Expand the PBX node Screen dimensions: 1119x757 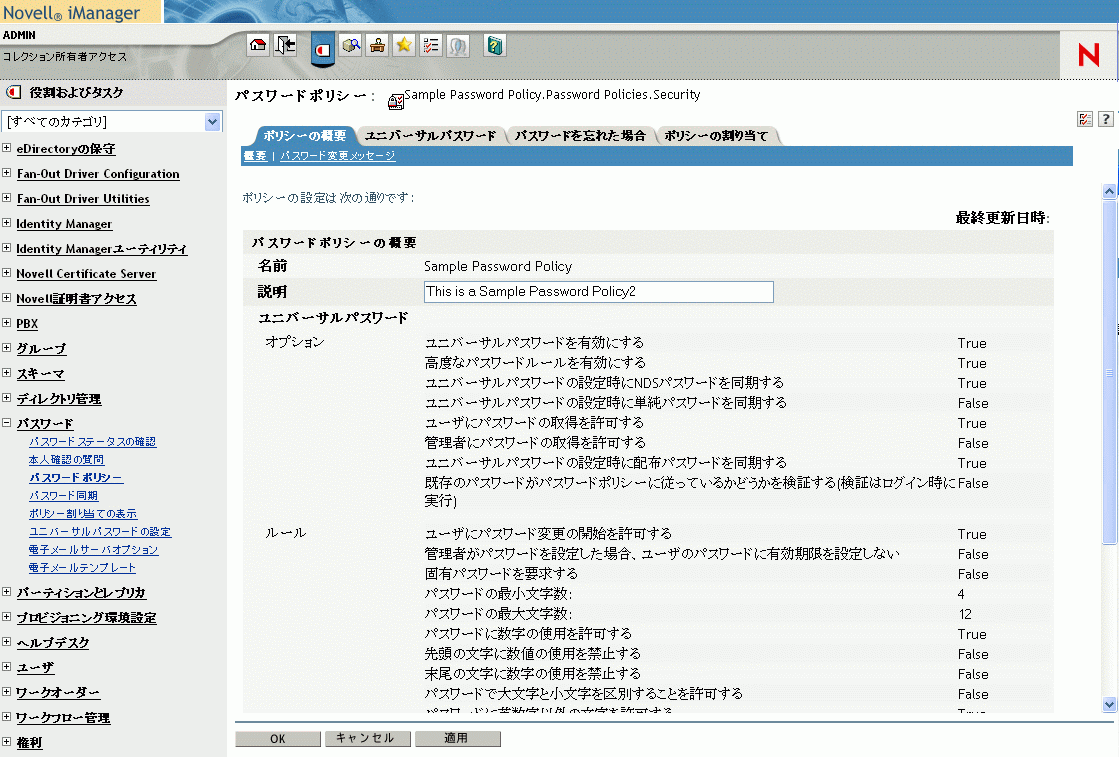[x=6, y=322]
